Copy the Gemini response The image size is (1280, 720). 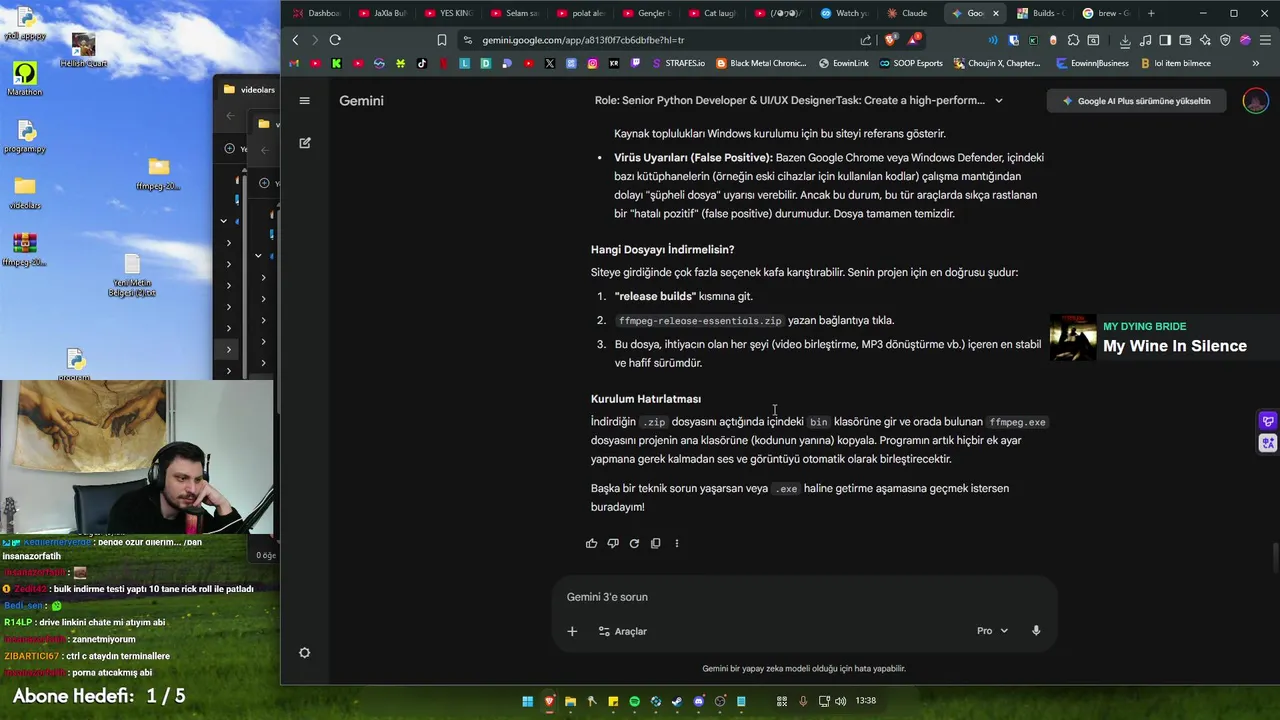point(655,543)
